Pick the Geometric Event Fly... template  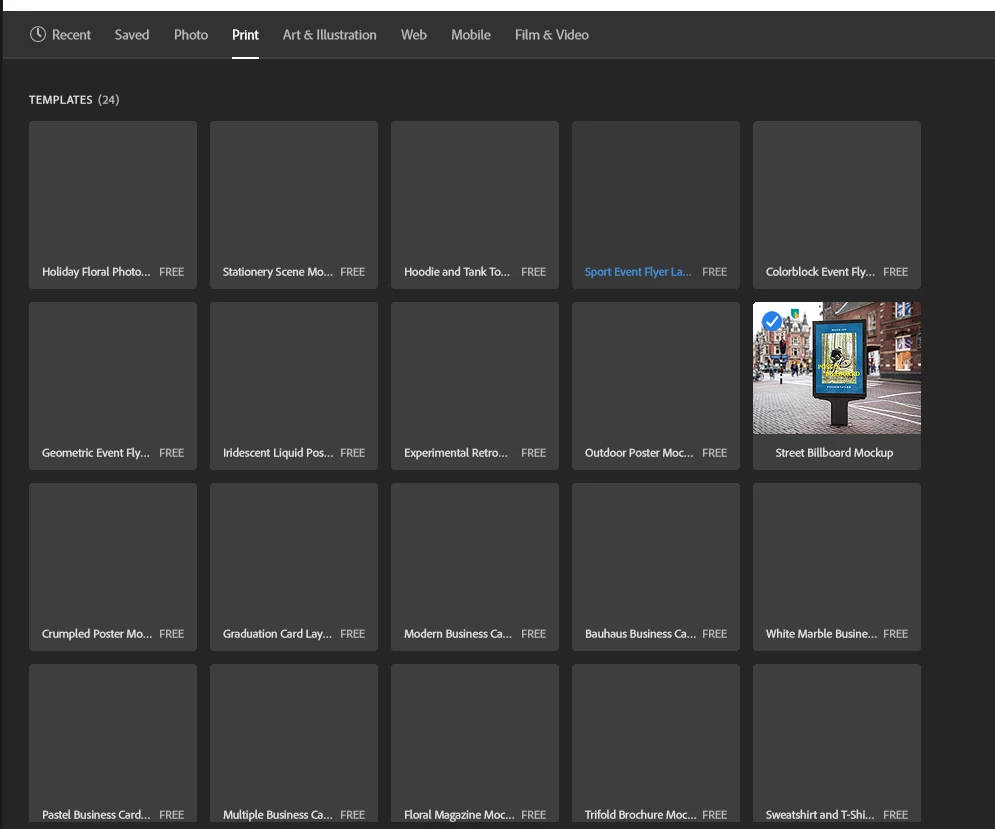click(113, 386)
